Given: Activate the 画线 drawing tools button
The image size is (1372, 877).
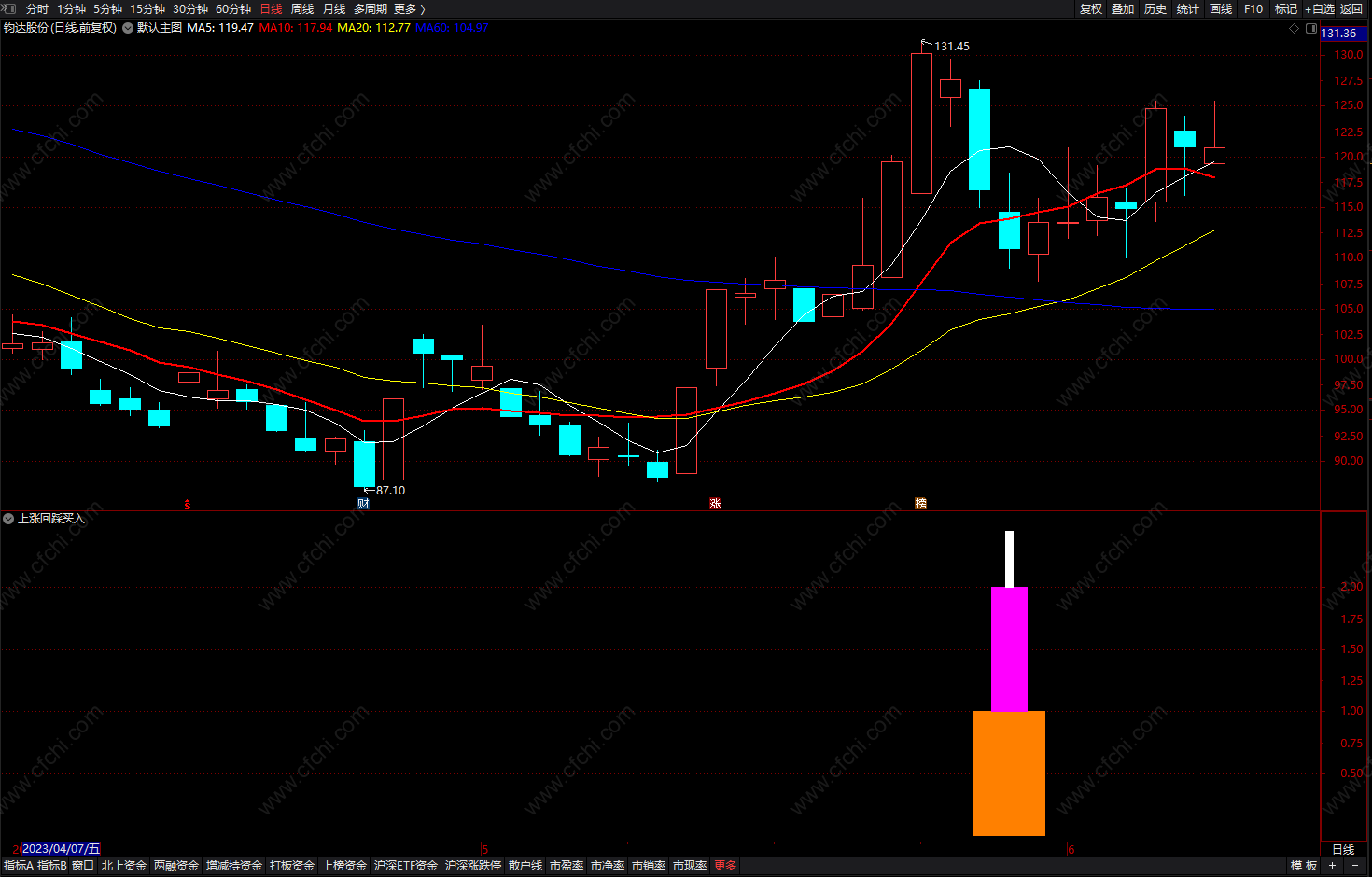Looking at the screenshot, I should point(1221,8).
